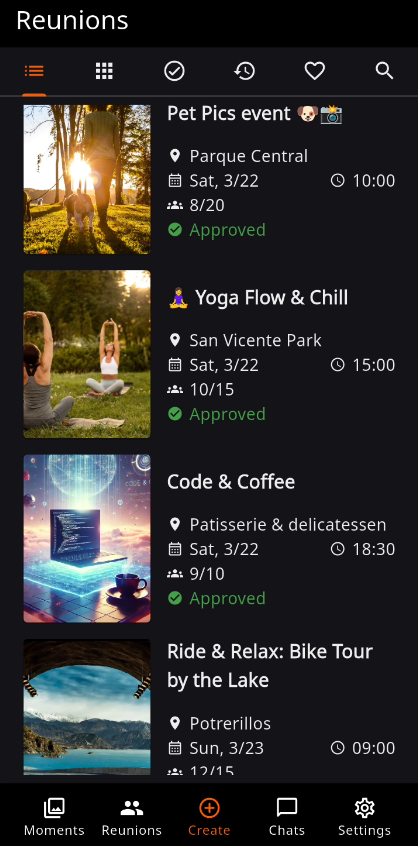Screen dimensions: 418x846
Task: Open Moments in the bottom navigation
Action: [x=54, y=816]
